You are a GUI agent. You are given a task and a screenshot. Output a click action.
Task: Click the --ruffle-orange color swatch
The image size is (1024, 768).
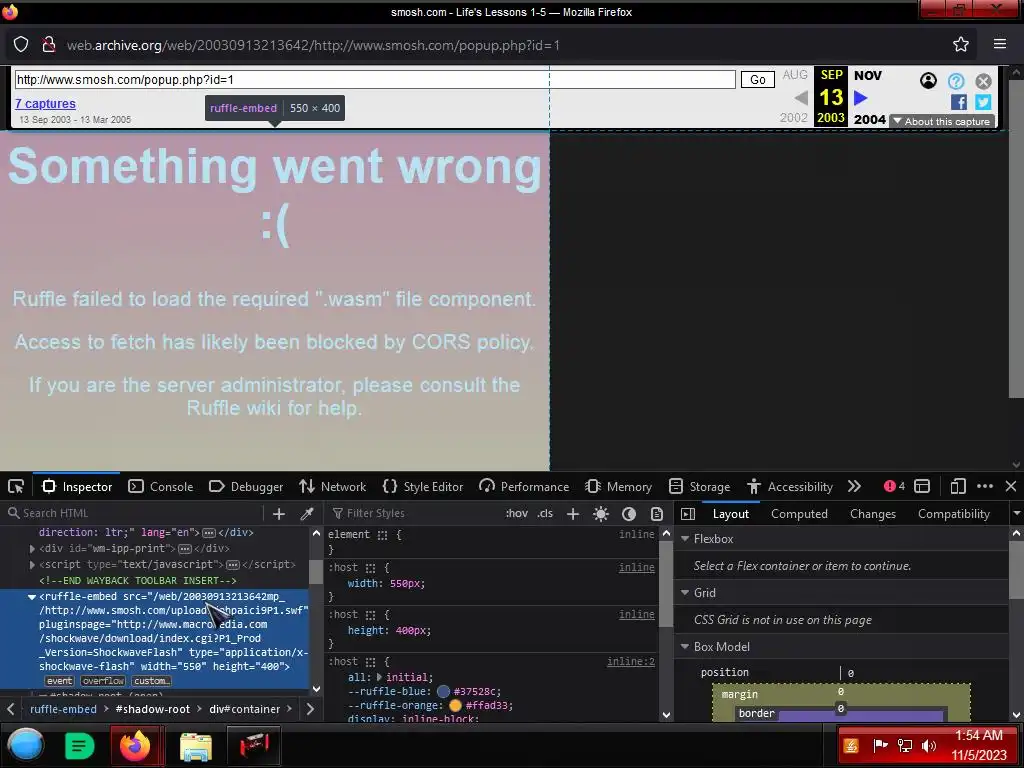[455, 705]
